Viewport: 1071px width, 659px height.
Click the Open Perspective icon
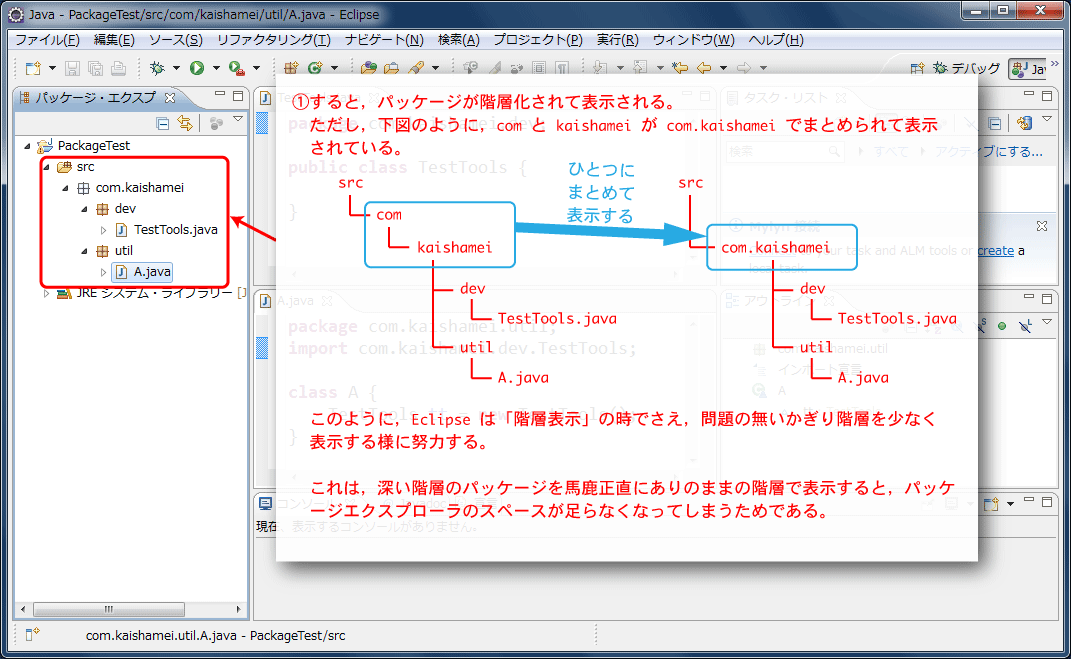click(917, 68)
